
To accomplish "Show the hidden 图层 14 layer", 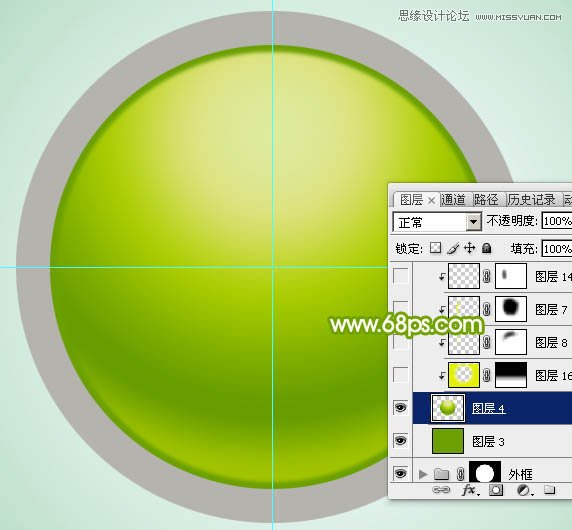I will point(401,276).
